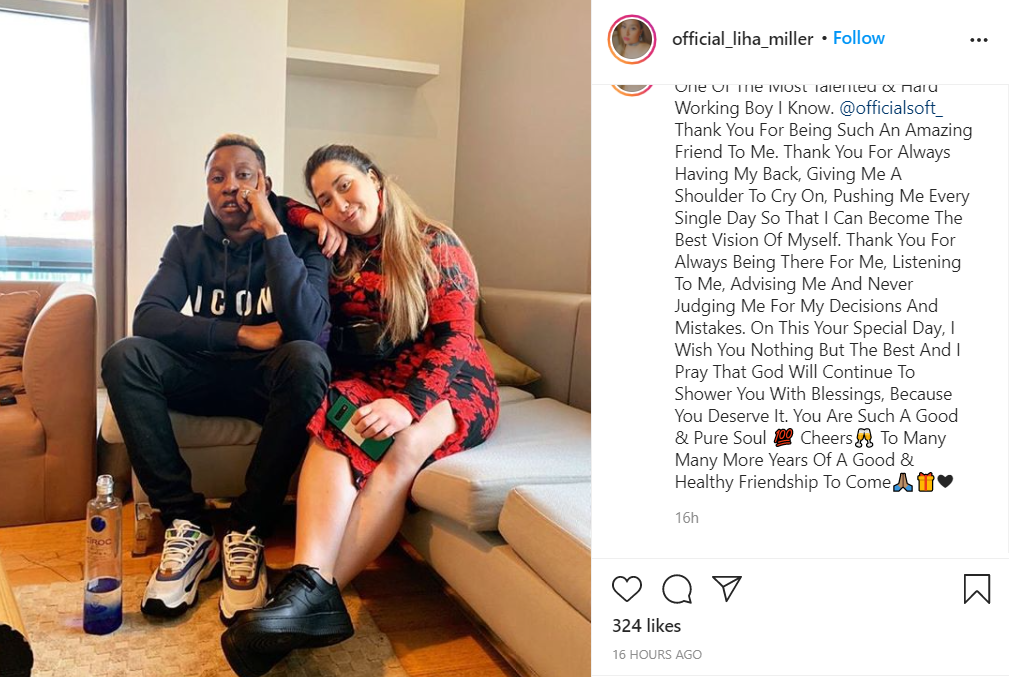Screen dimensions: 1009x677
Task: Open the three-dot more options menu
Action: point(978,40)
